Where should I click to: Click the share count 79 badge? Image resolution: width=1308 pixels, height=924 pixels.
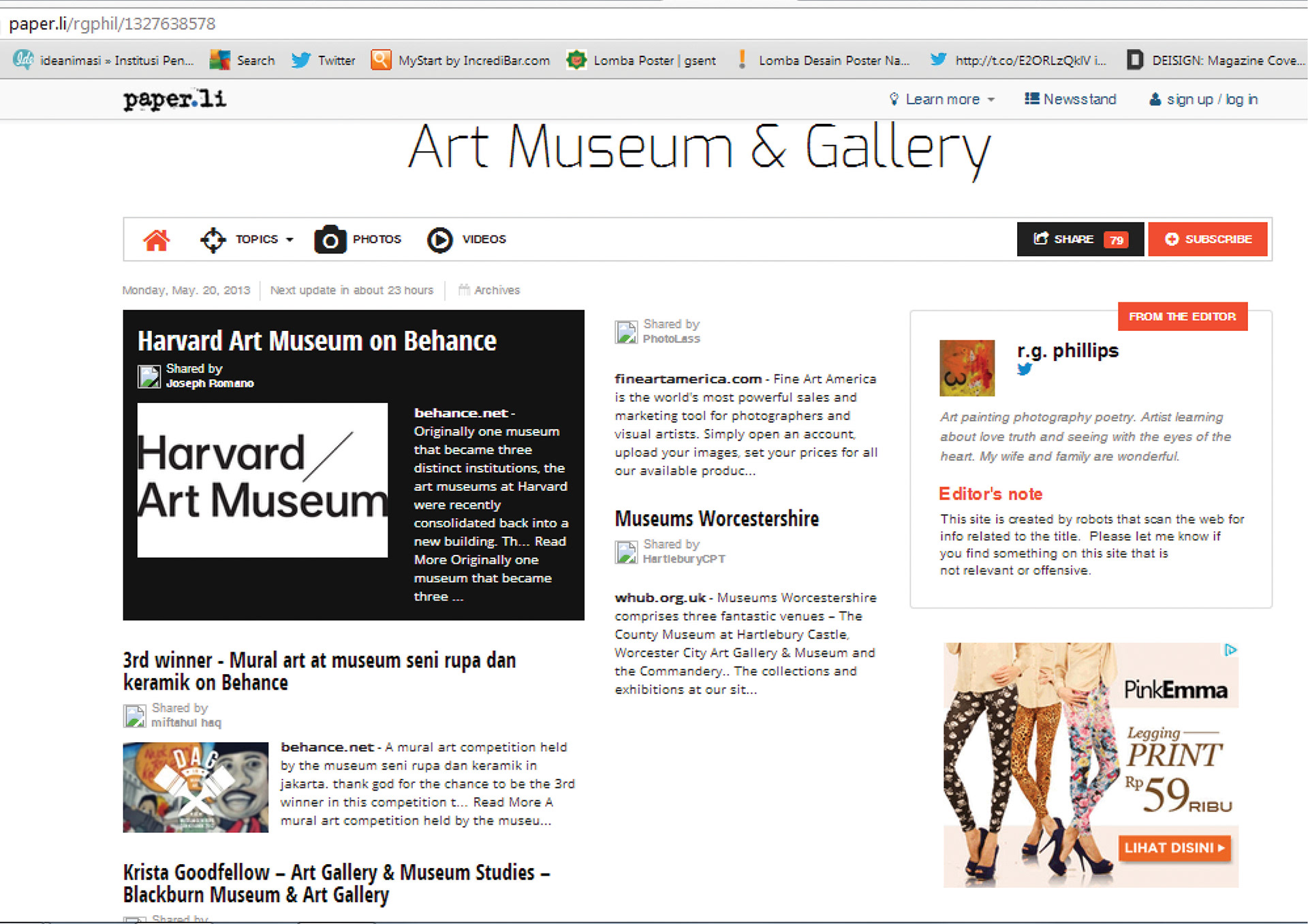[x=1116, y=240]
